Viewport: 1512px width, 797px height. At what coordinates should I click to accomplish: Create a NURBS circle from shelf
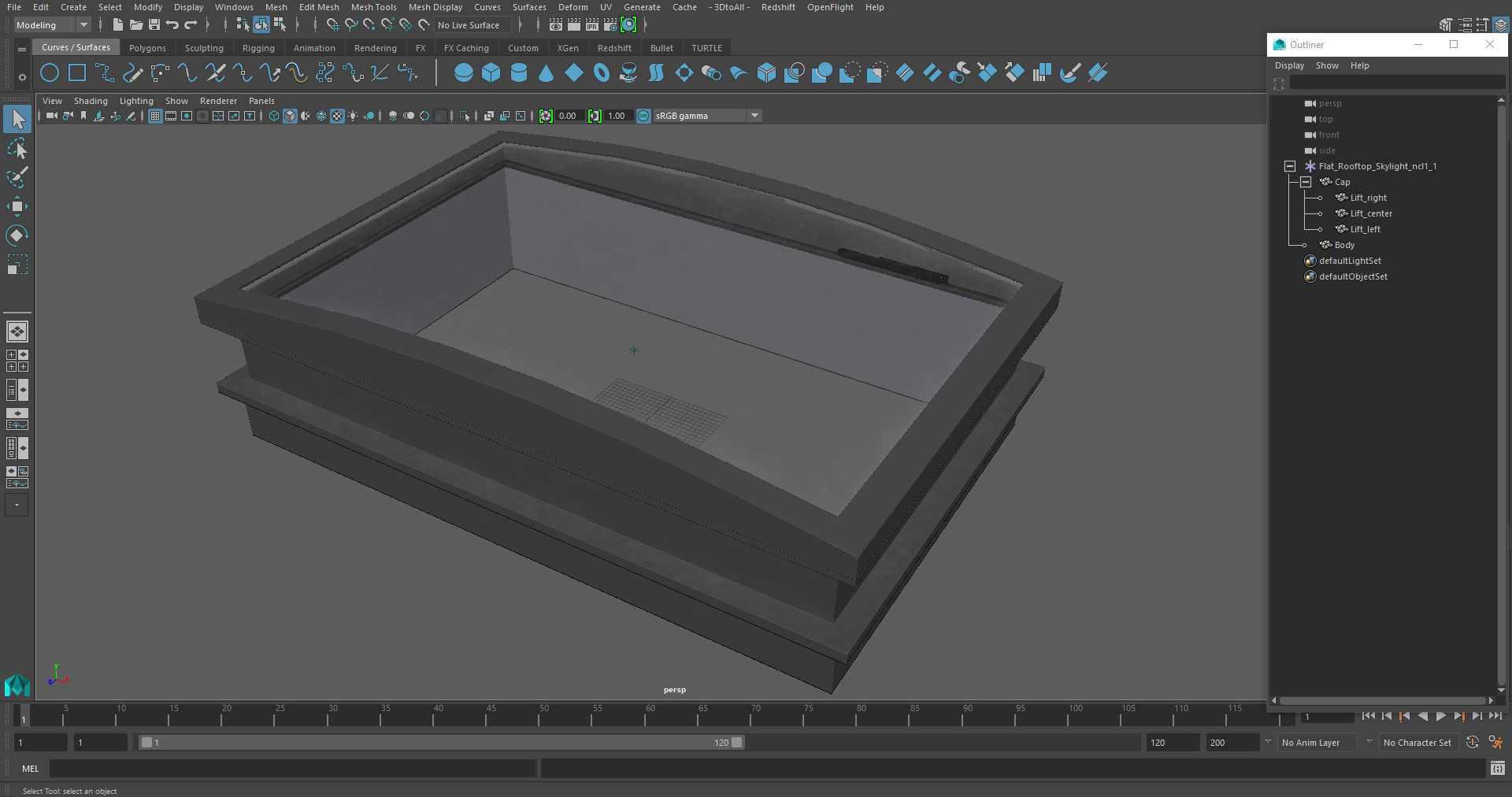pos(50,73)
